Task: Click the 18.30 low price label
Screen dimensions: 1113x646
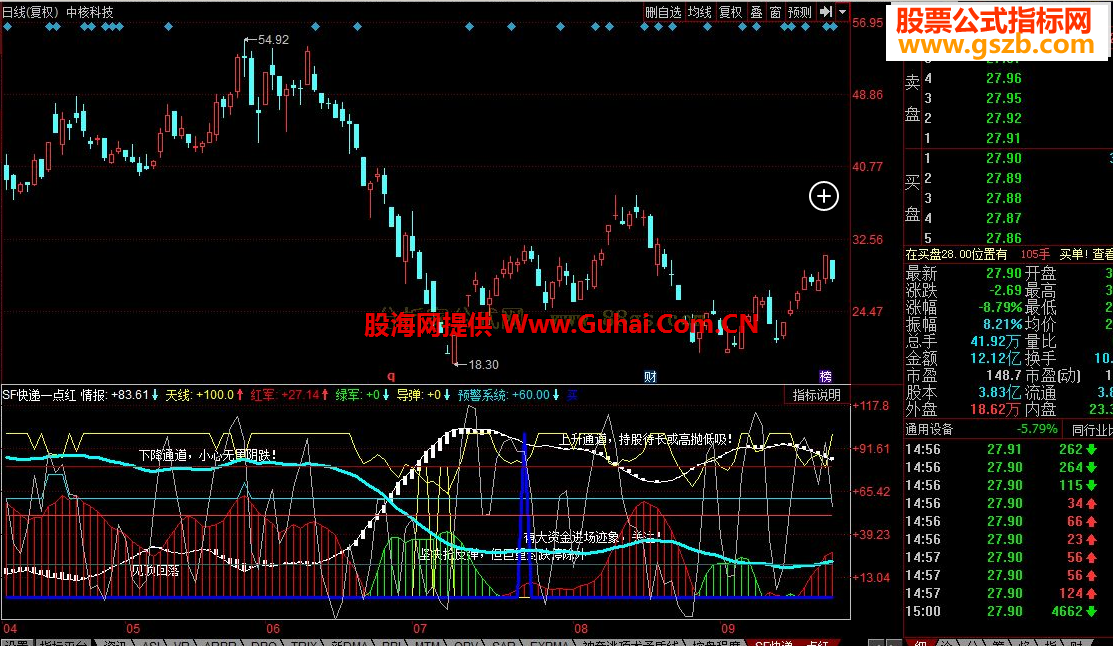Action: click(x=483, y=364)
